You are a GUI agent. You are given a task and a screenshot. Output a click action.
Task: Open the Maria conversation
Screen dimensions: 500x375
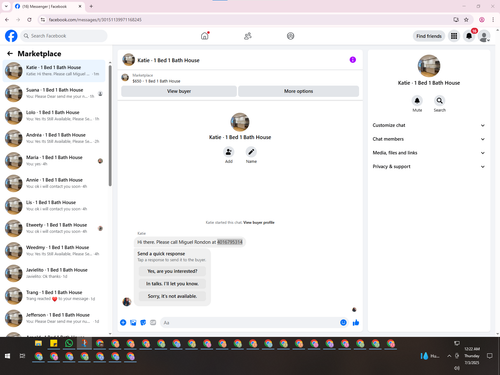[54, 161]
